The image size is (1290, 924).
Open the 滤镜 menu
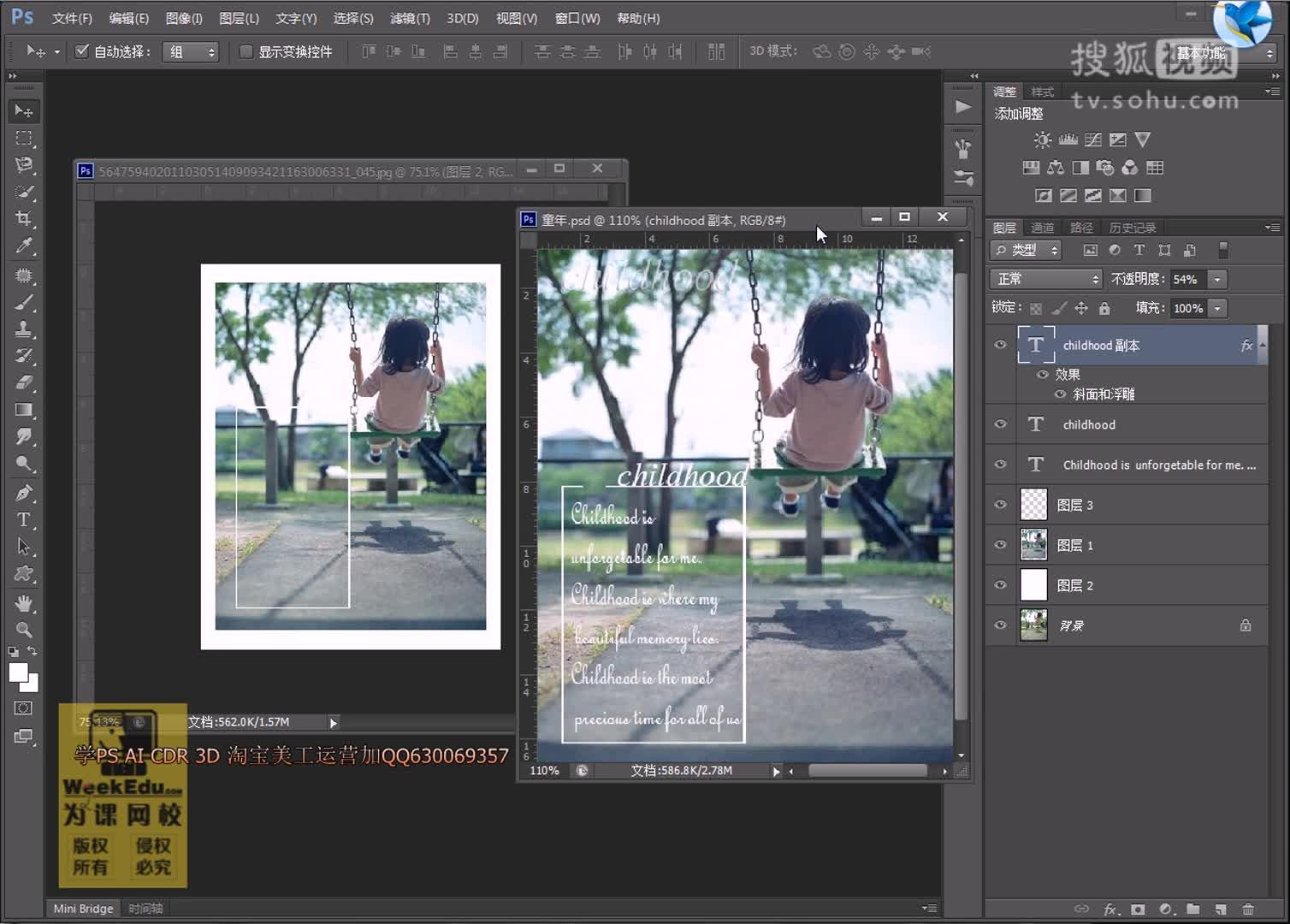coord(410,17)
